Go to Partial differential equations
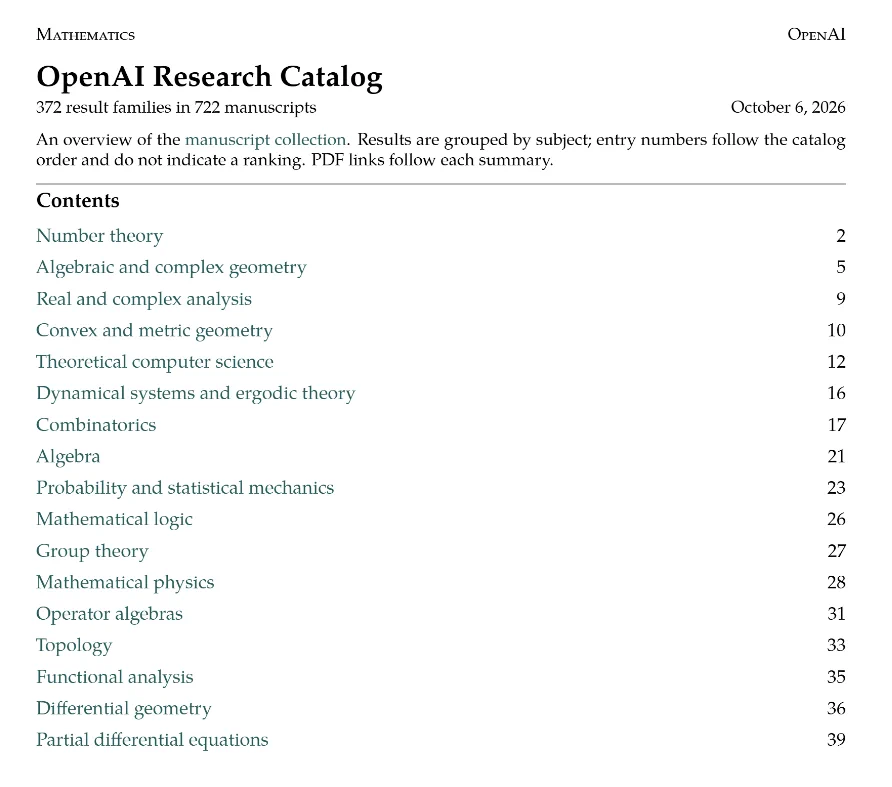The height and width of the screenshot is (787, 892). [152, 740]
